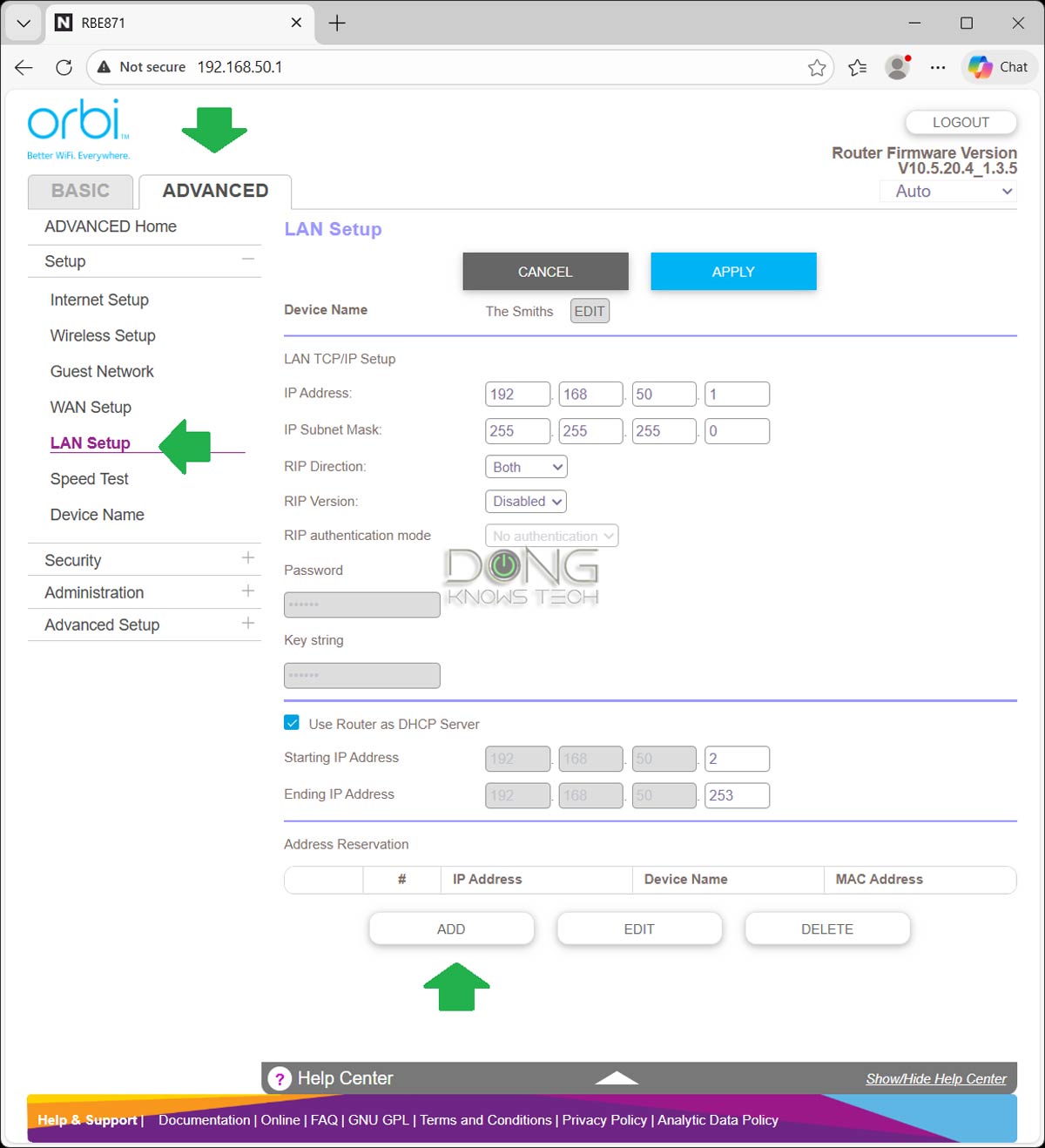
Task: Open Copilot Chat in the browser toolbar
Action: (998, 67)
